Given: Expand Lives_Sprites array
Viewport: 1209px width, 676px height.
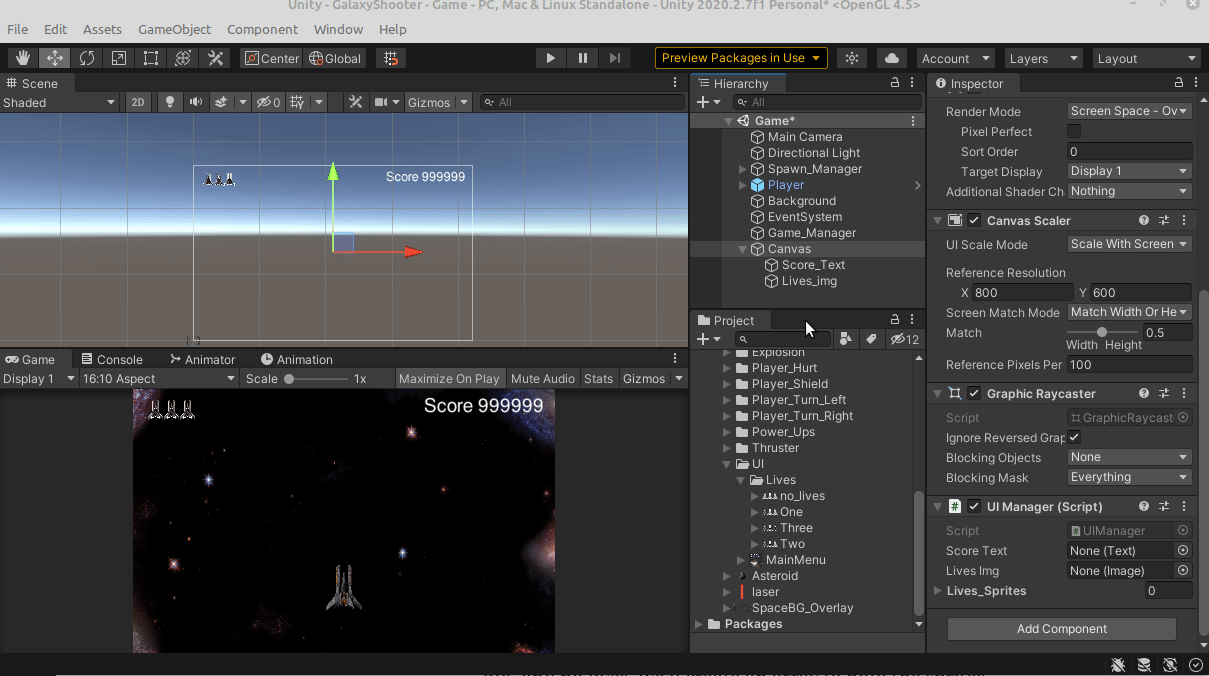Looking at the screenshot, I should (x=939, y=591).
